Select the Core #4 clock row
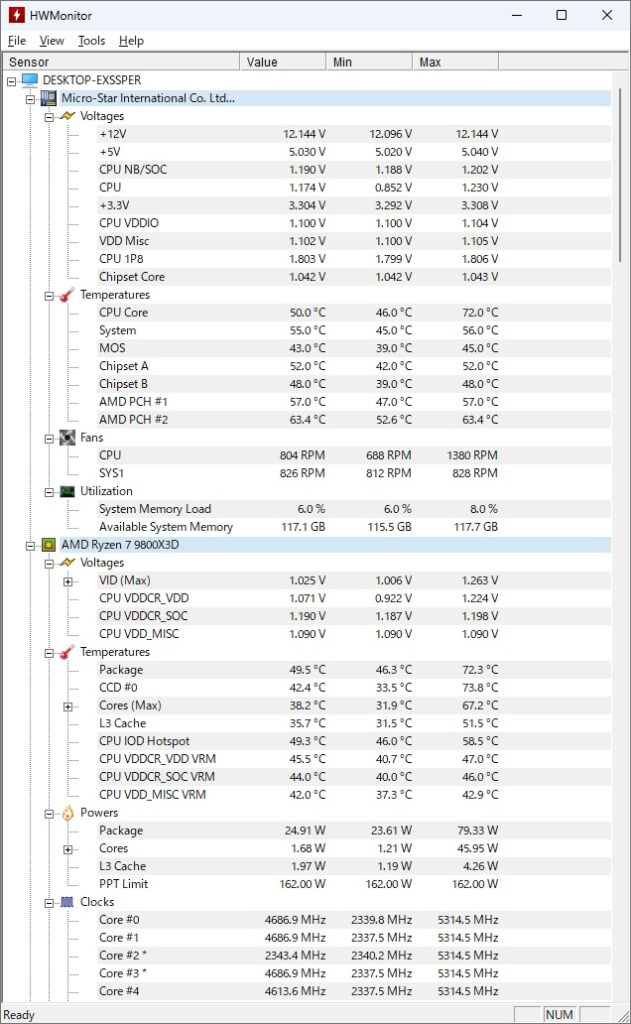The height and width of the screenshot is (1024, 631). (x=353, y=991)
